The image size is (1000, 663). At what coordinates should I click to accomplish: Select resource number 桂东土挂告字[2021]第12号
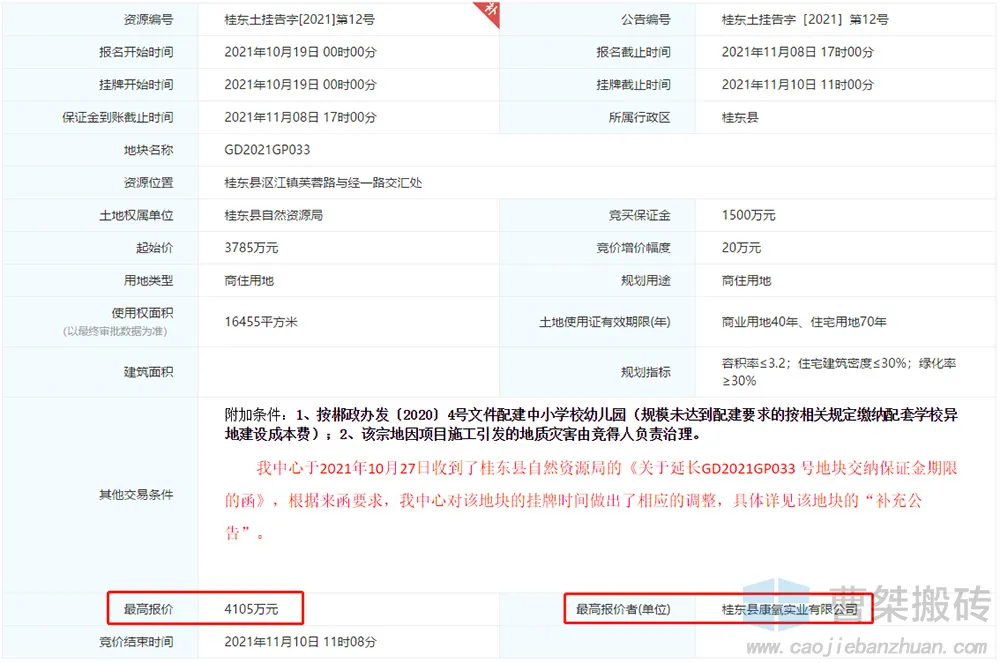[299, 20]
